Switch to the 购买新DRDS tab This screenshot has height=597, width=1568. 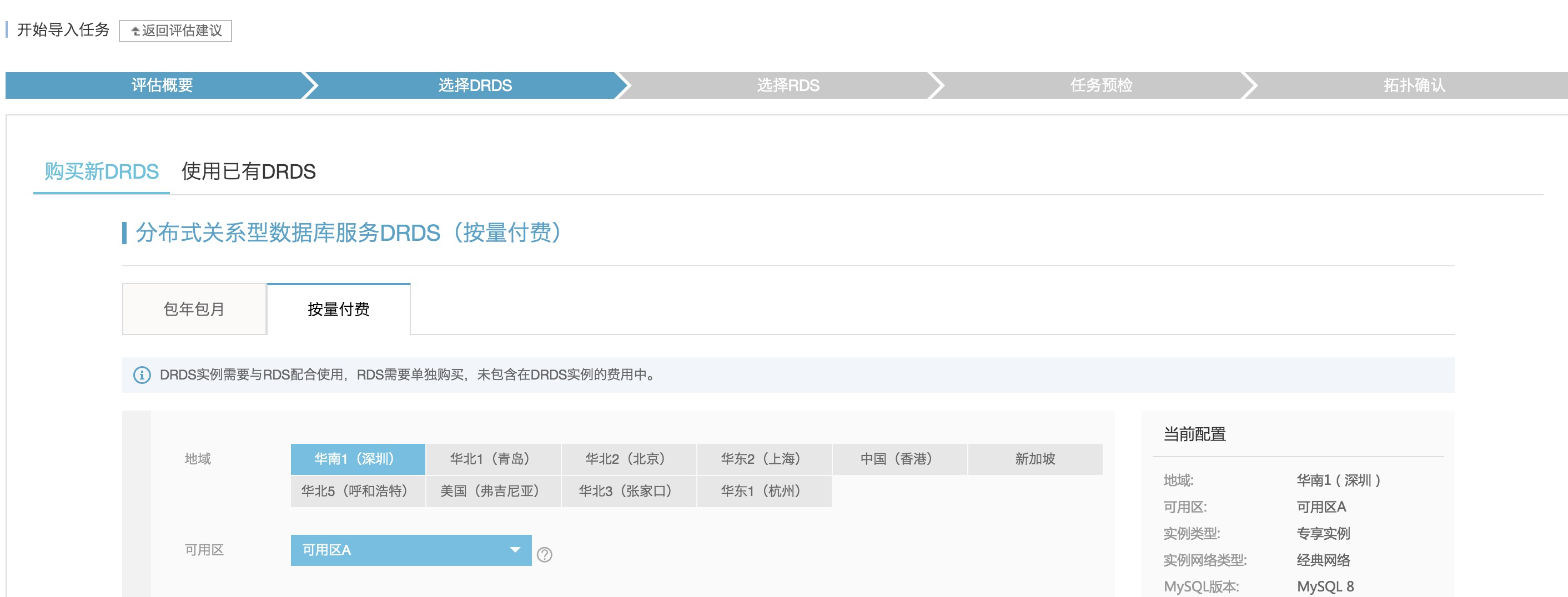coord(102,171)
